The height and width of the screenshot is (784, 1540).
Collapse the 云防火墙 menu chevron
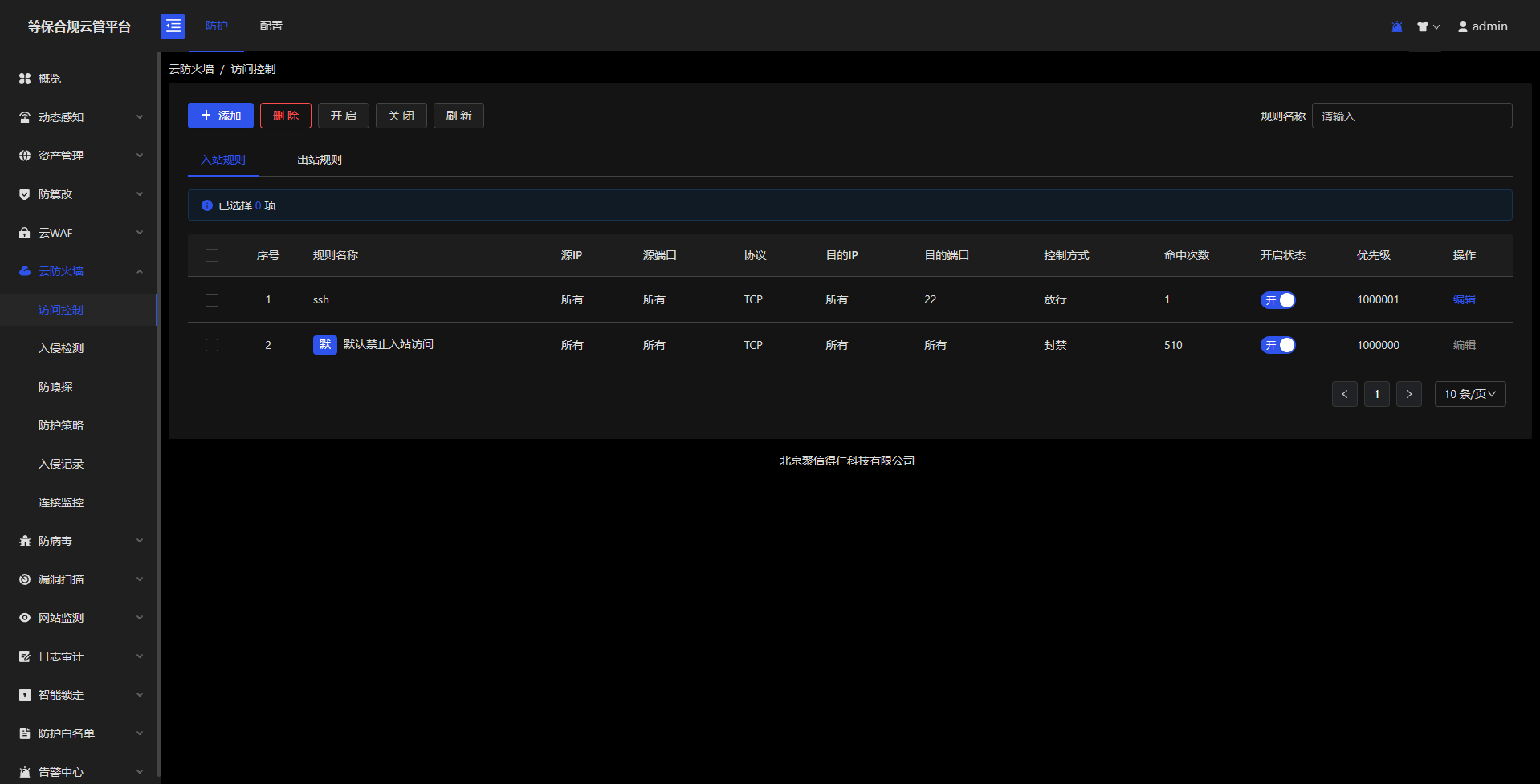(x=140, y=271)
